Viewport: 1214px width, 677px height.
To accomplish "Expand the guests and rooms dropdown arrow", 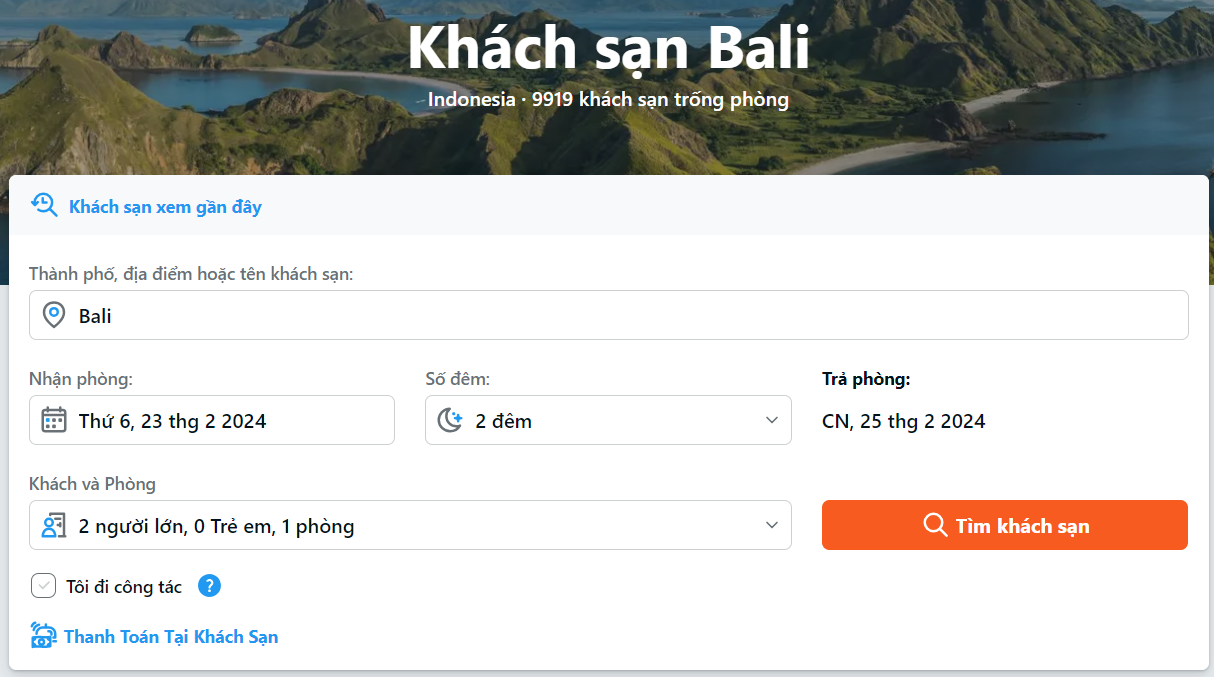I will (771, 525).
